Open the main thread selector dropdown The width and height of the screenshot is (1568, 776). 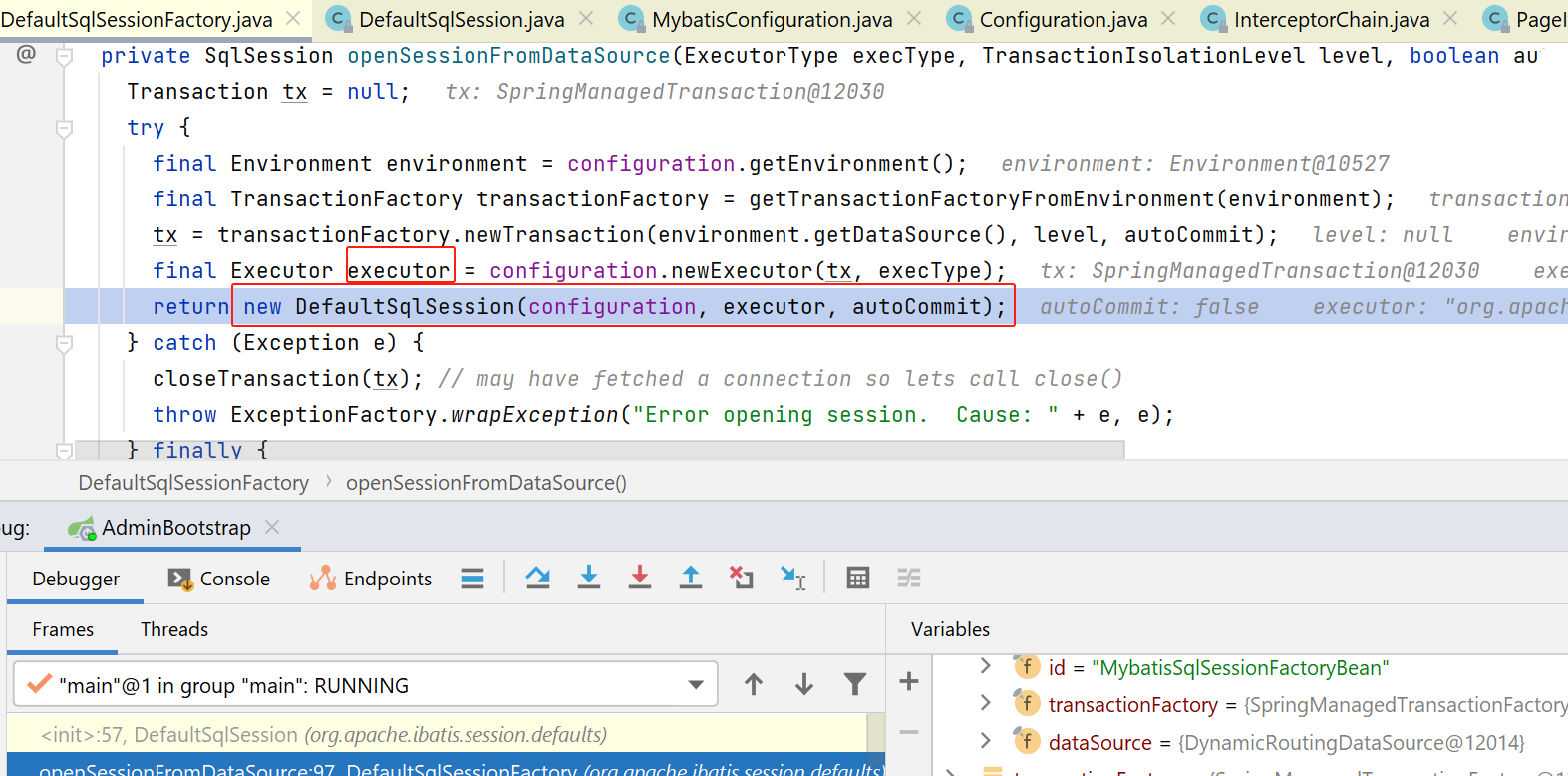[x=695, y=685]
